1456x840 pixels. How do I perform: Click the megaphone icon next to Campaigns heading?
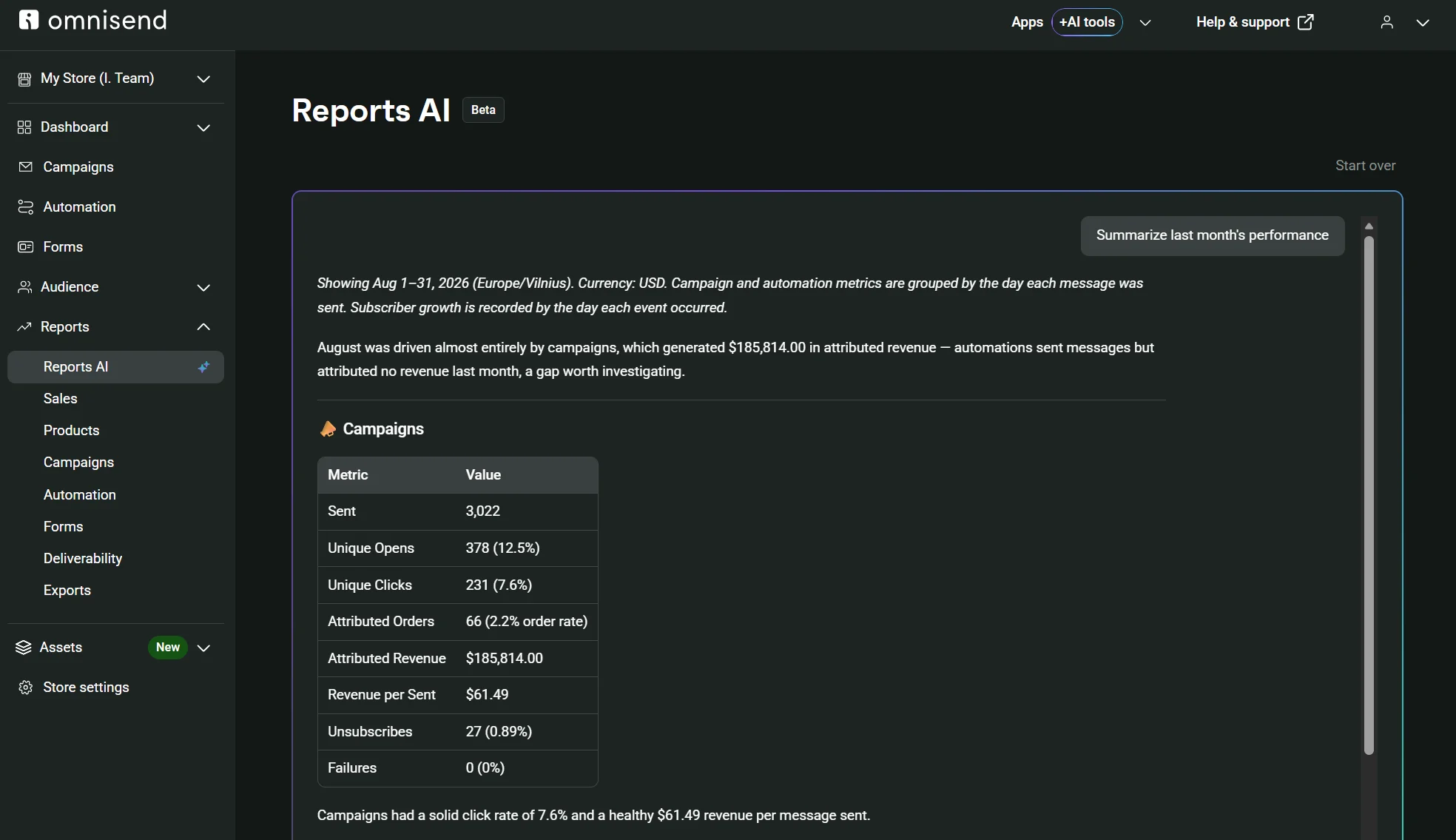(328, 429)
